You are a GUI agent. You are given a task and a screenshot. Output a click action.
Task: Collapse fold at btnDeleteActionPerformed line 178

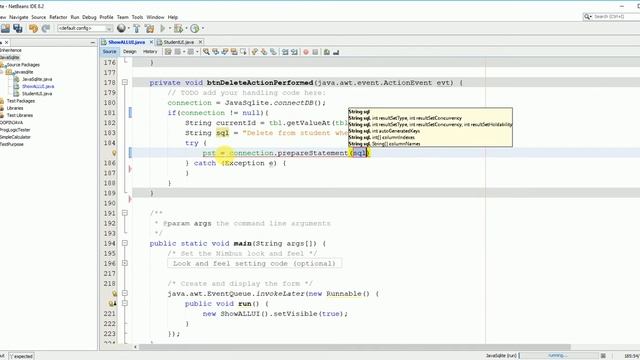click(125, 82)
